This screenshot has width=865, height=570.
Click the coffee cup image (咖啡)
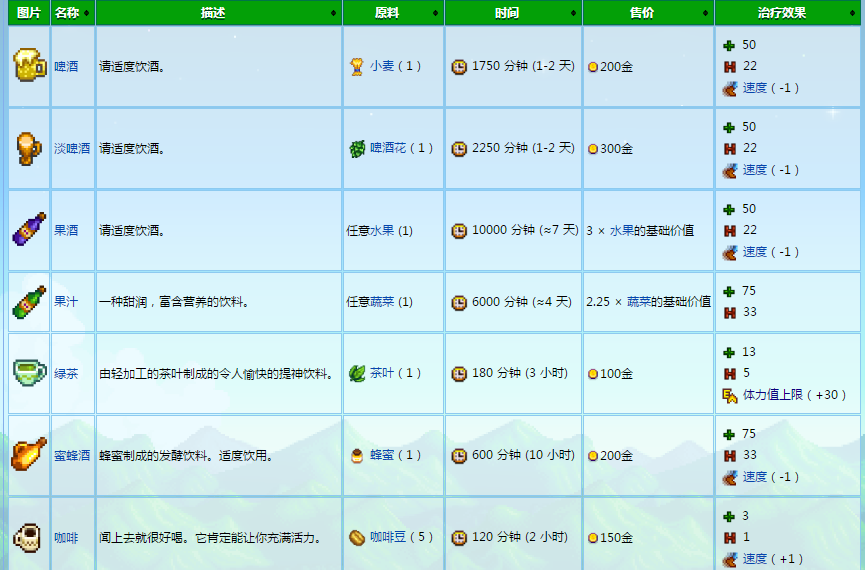click(x=28, y=537)
